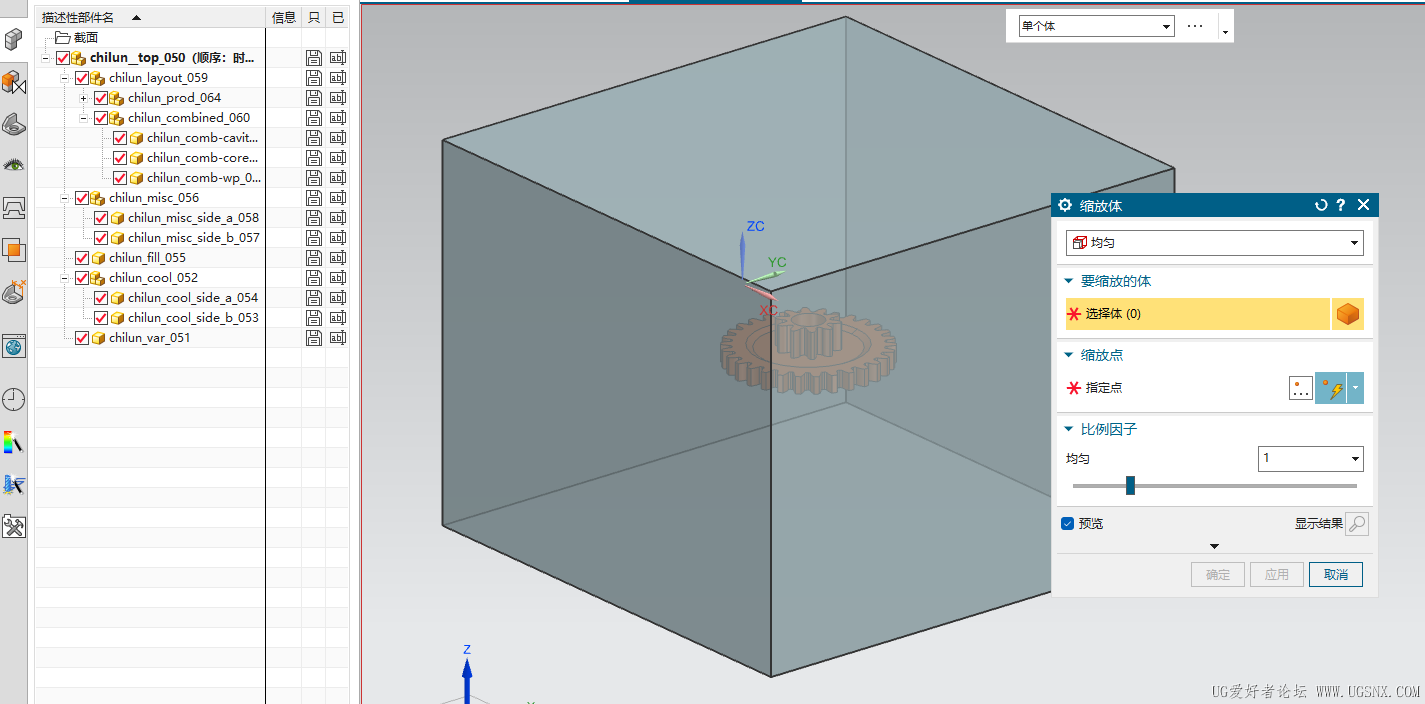Toggle chilun_var_051 checkbox
1425x704 pixels.
(x=82, y=338)
